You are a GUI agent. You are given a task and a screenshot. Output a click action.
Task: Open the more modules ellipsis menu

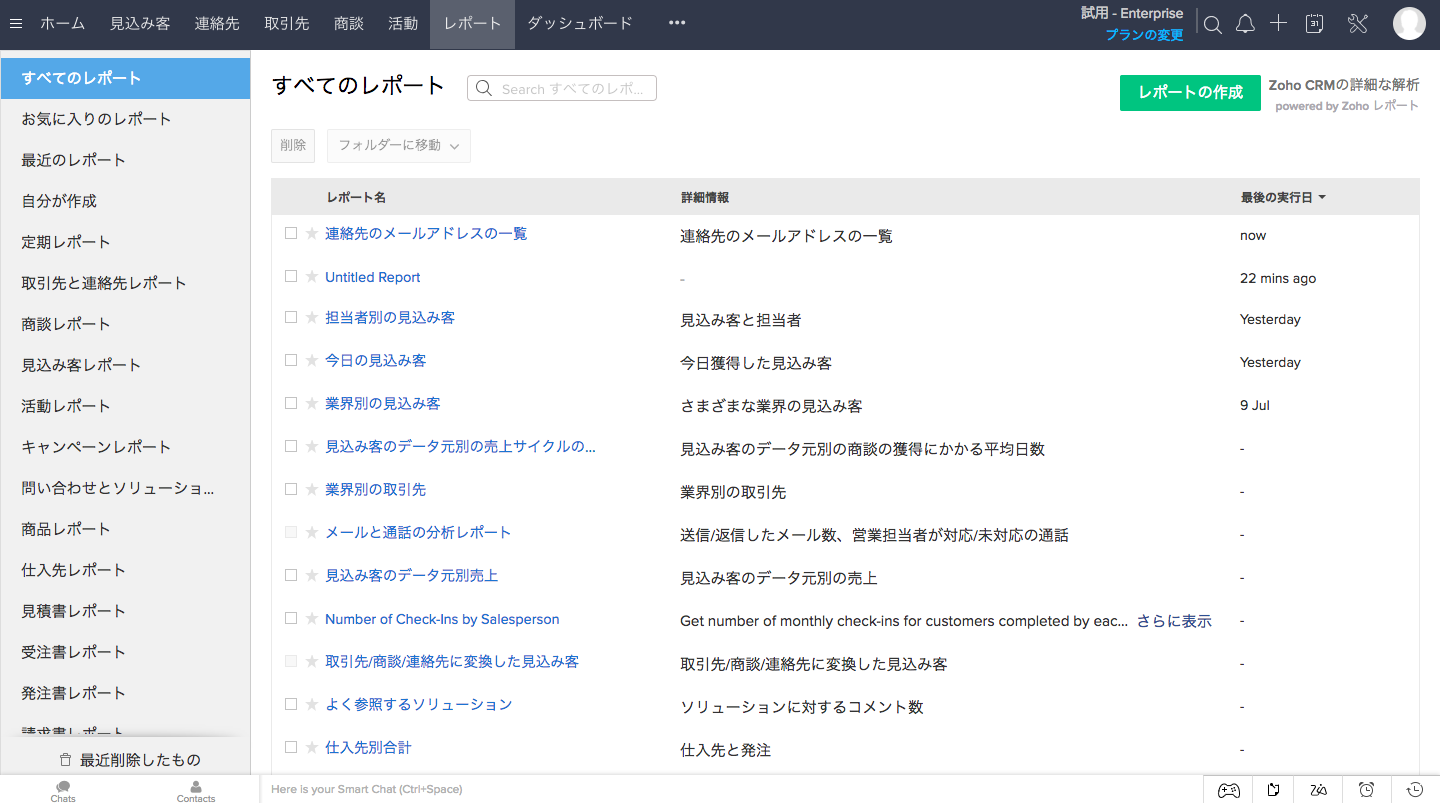(677, 23)
